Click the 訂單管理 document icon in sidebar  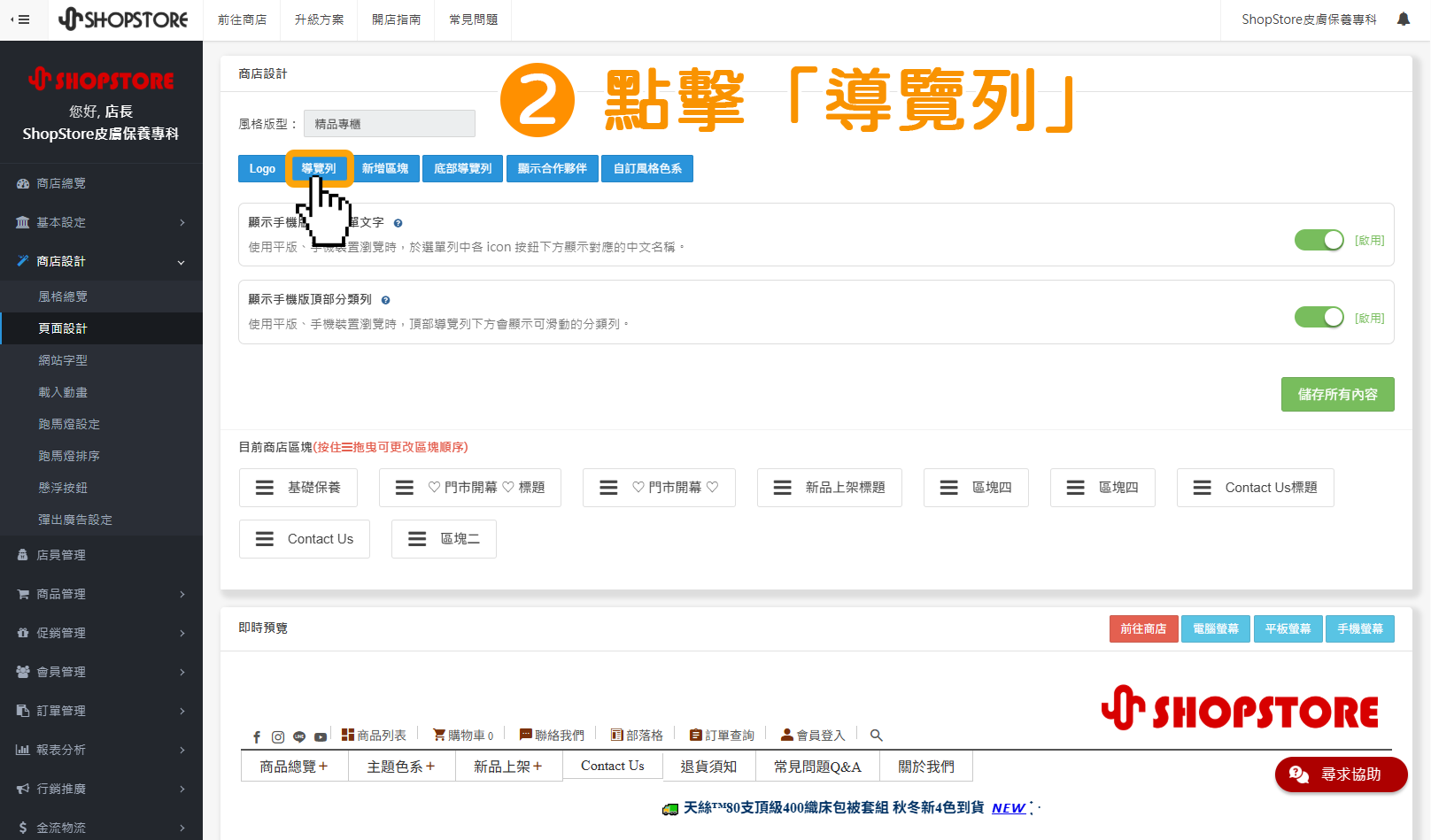point(23,711)
